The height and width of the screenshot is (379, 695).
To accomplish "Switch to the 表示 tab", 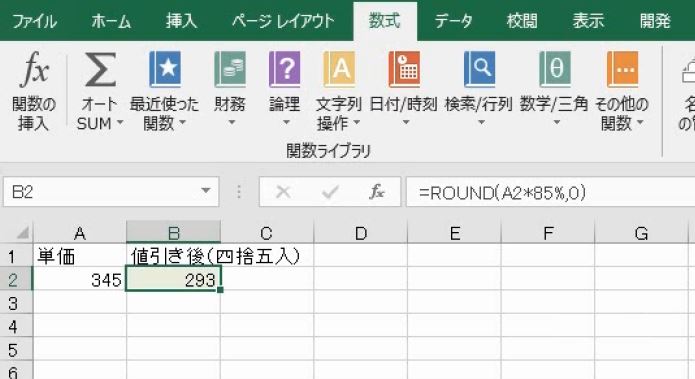I will (x=588, y=21).
